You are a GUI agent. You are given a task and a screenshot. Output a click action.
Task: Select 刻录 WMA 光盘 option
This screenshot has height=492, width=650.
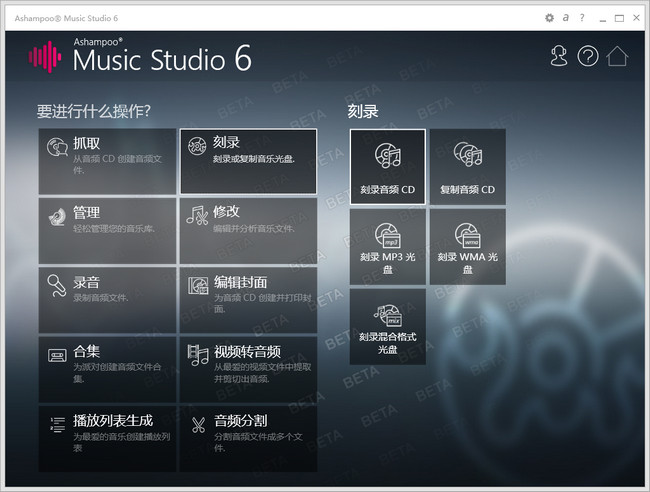(x=468, y=247)
